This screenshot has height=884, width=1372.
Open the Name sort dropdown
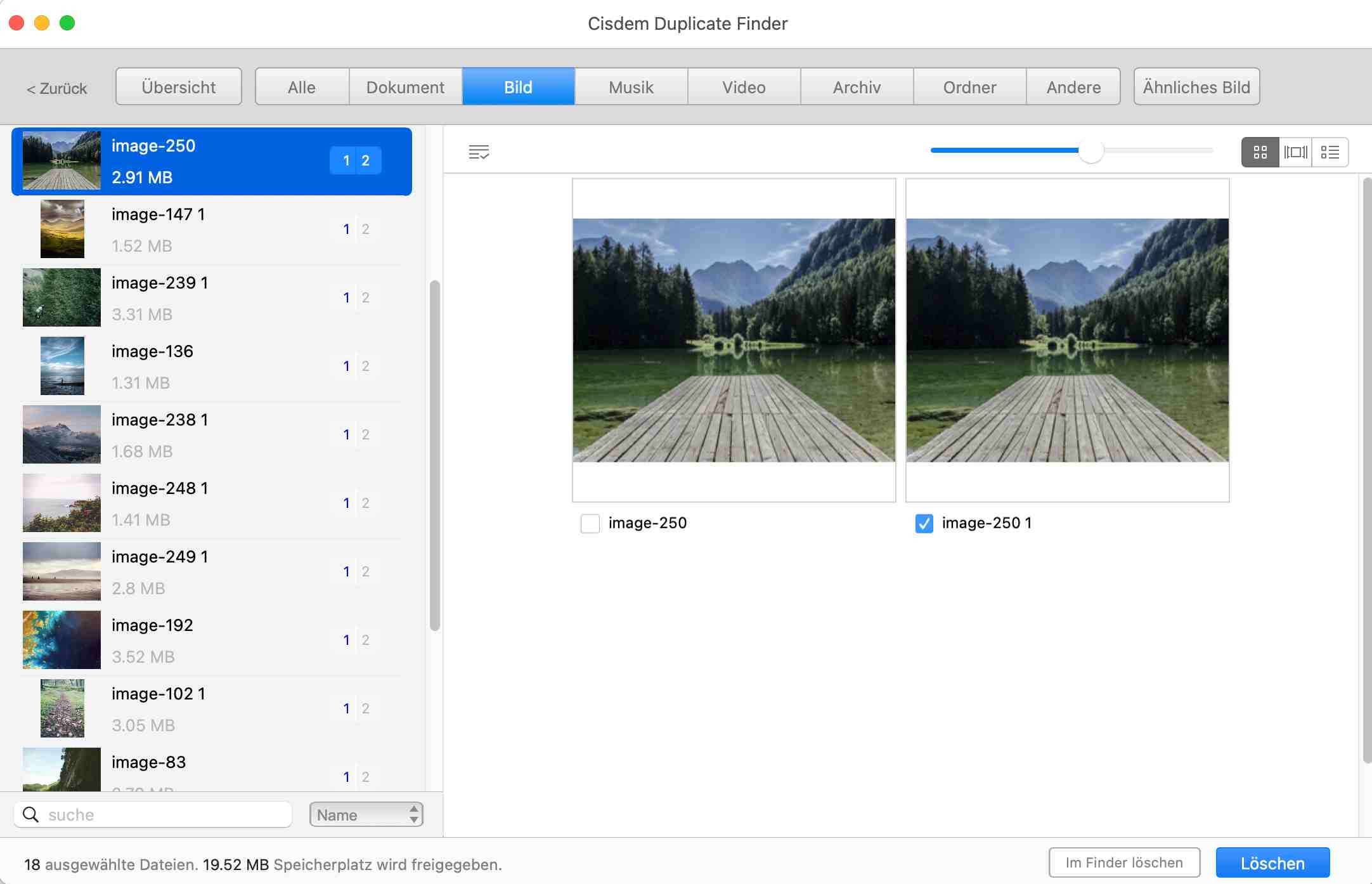pyautogui.click(x=366, y=814)
